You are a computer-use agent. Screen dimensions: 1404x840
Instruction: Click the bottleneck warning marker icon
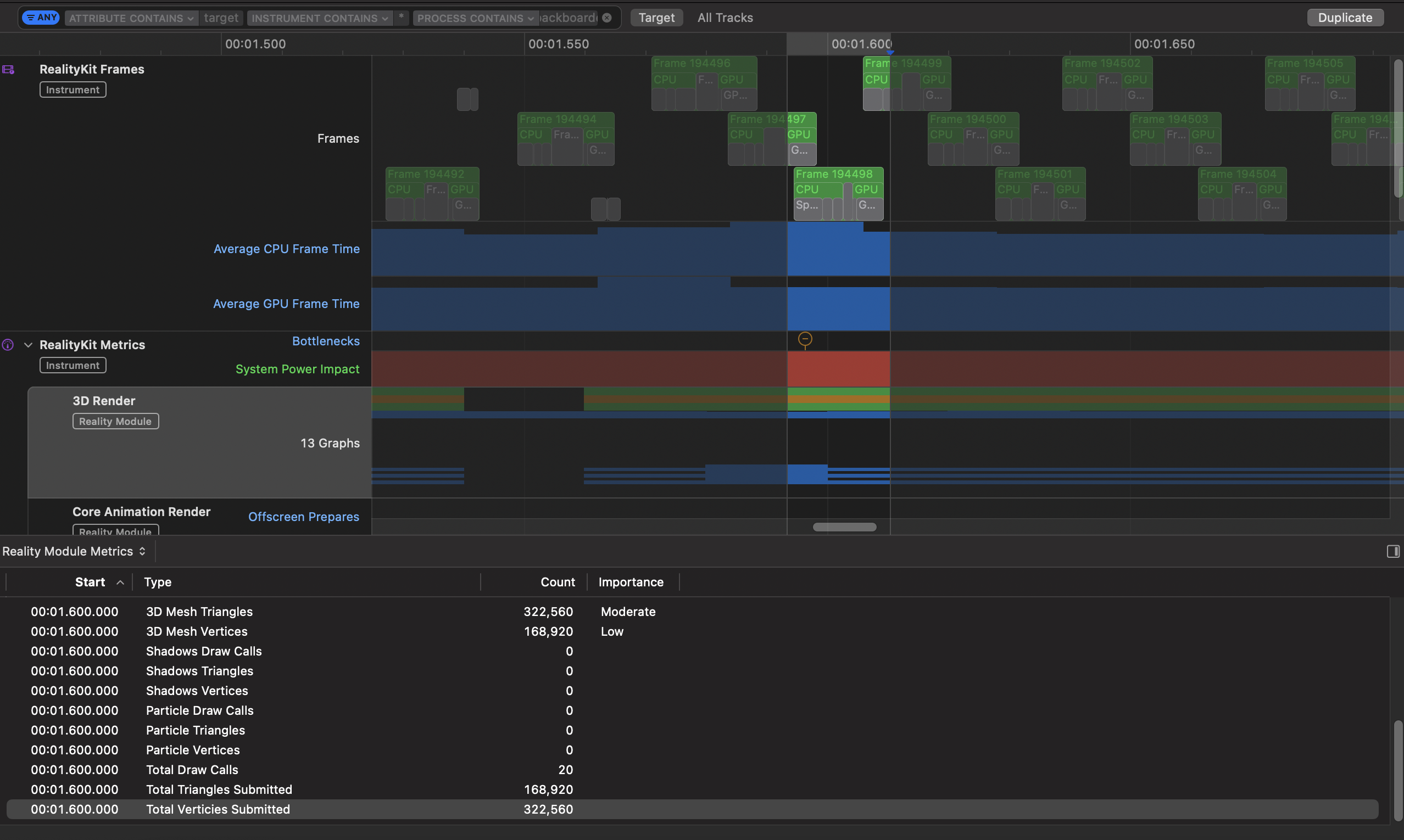click(x=805, y=340)
